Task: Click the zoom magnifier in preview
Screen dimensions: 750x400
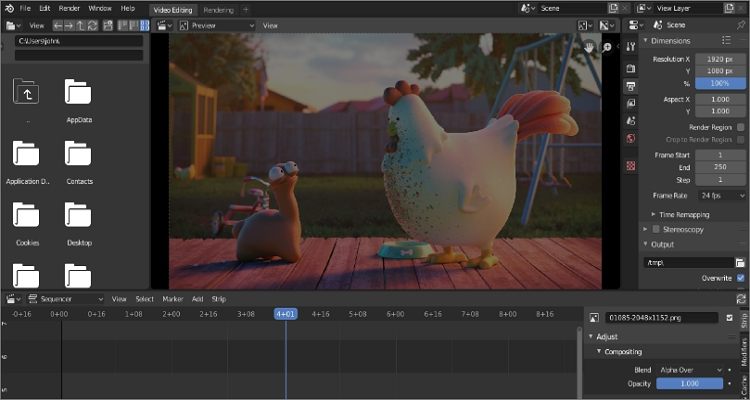Action: coord(607,46)
